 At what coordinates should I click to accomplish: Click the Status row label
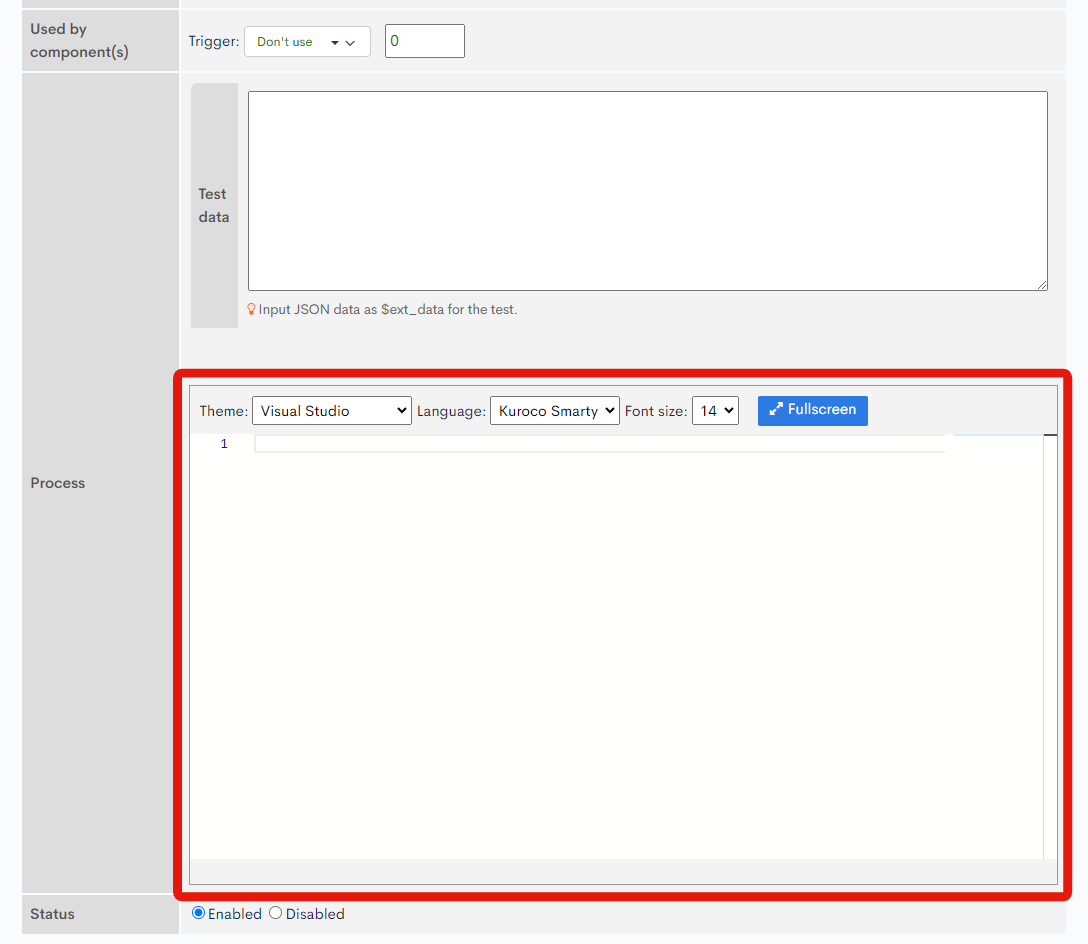click(52, 913)
